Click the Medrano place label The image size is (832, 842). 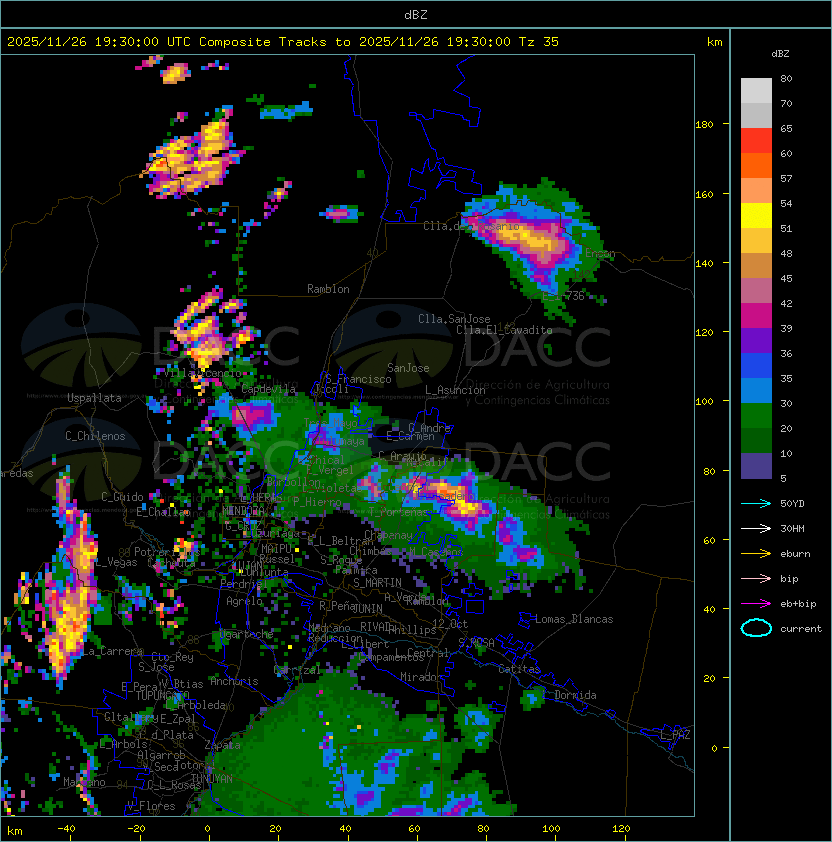(329, 628)
